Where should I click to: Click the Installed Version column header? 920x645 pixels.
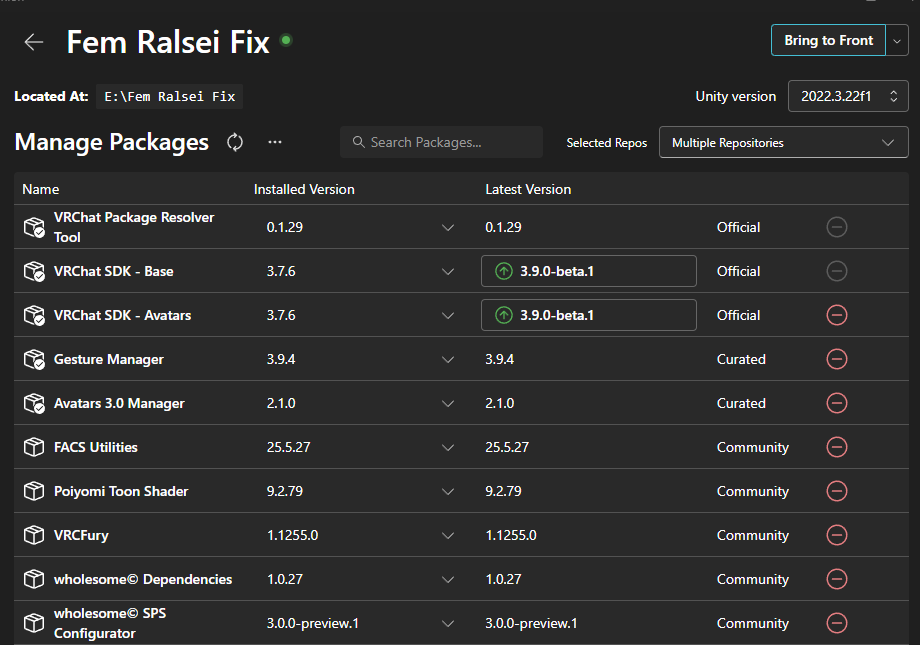pyautogui.click(x=304, y=190)
